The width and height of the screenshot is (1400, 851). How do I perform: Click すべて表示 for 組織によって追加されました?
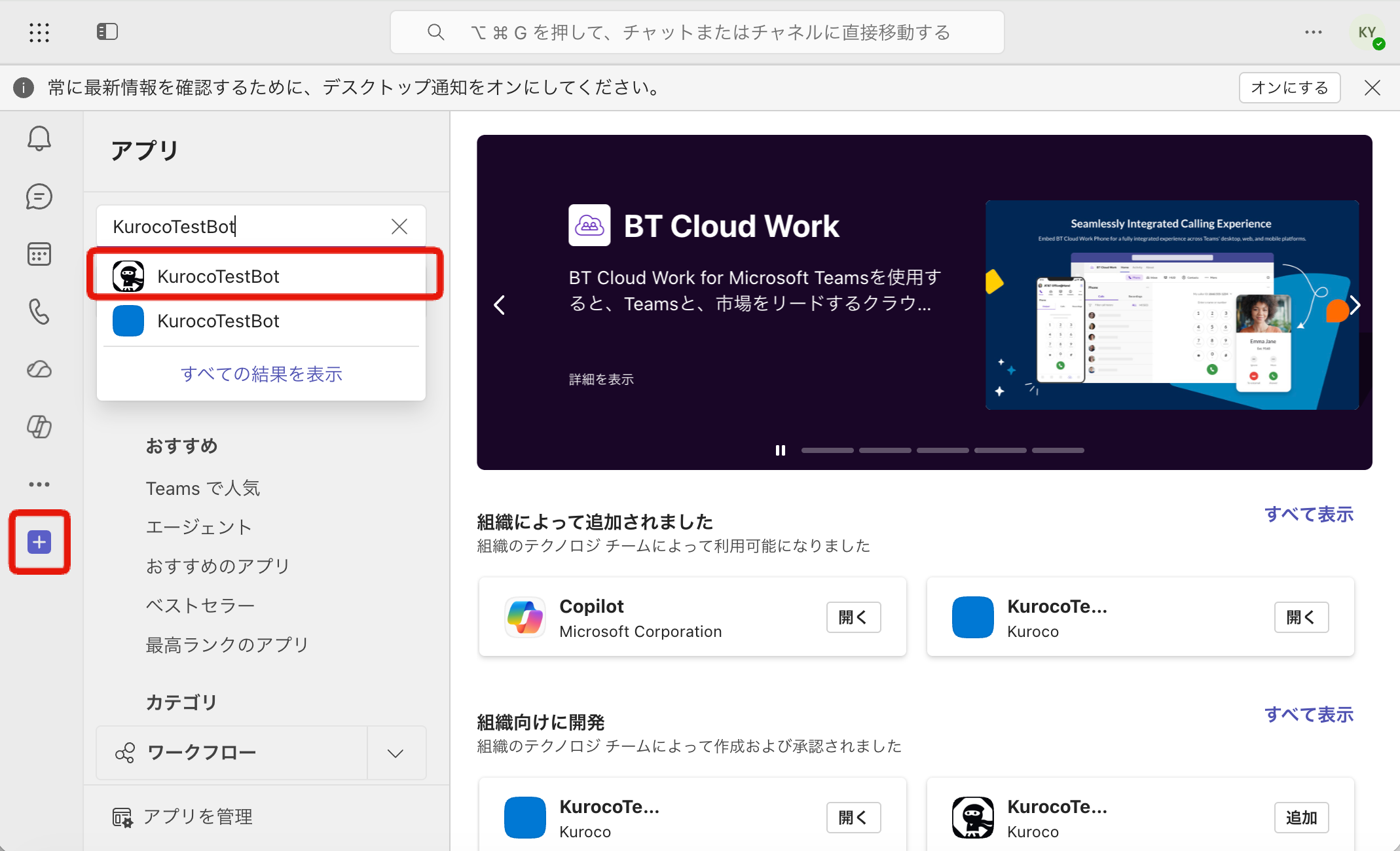click(x=1308, y=515)
